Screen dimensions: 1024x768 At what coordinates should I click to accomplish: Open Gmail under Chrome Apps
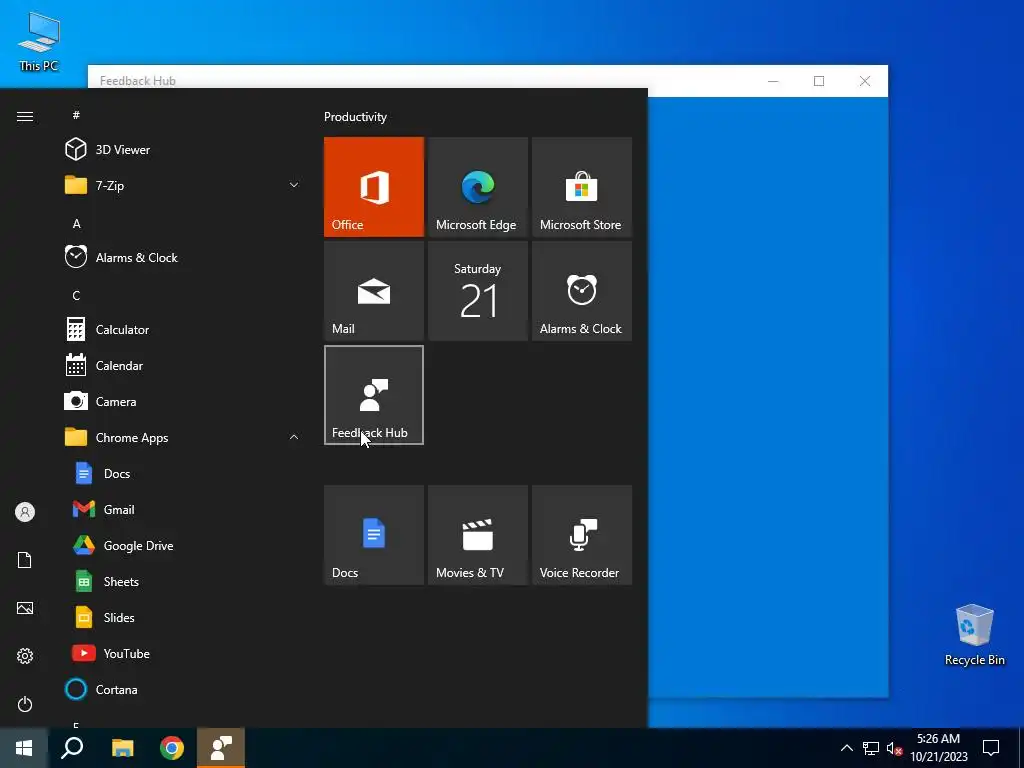point(183,509)
